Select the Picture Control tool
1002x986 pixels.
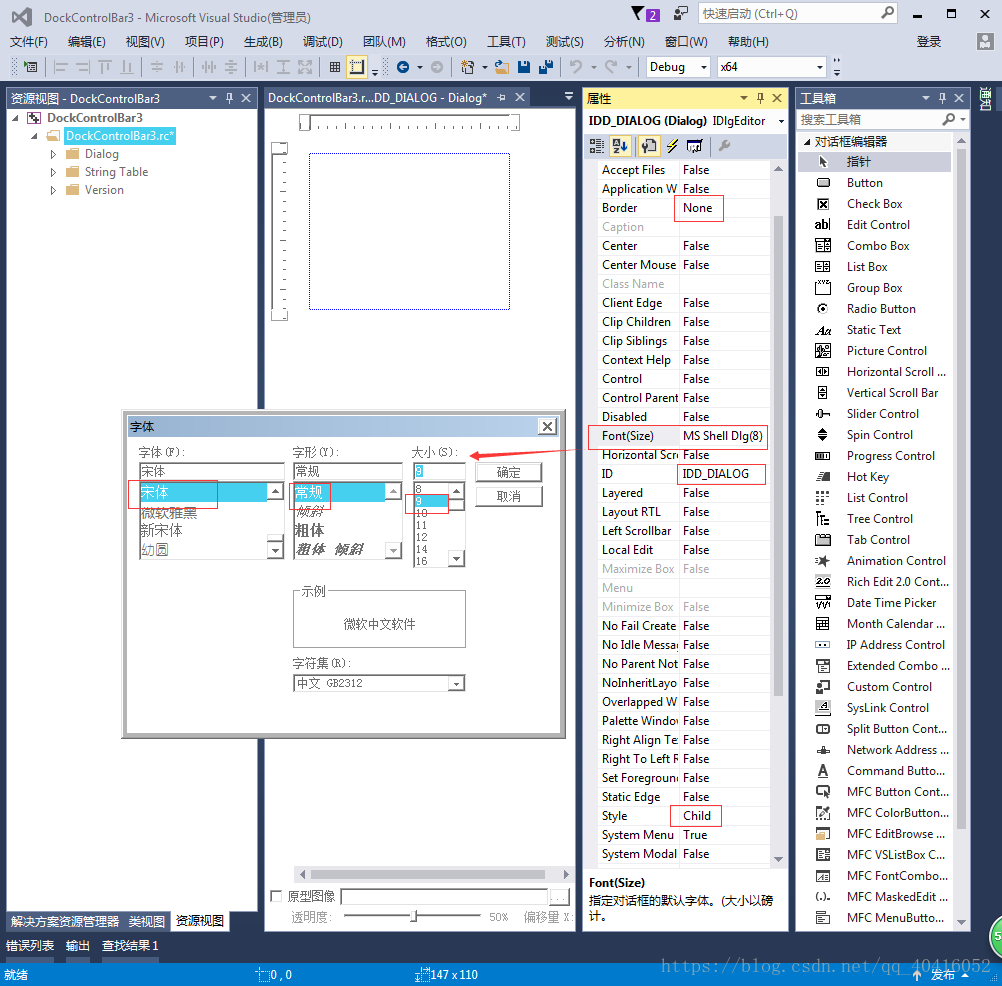click(874, 351)
